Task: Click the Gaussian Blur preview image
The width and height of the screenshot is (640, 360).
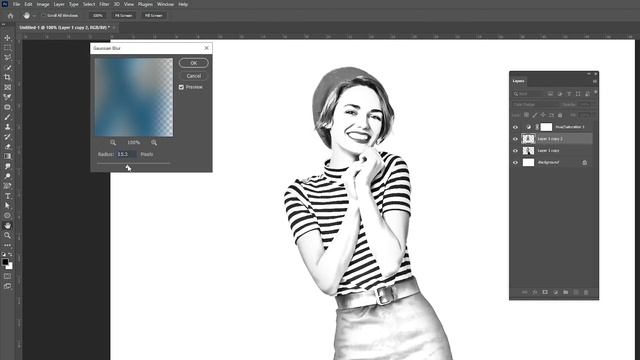Action: click(x=134, y=97)
